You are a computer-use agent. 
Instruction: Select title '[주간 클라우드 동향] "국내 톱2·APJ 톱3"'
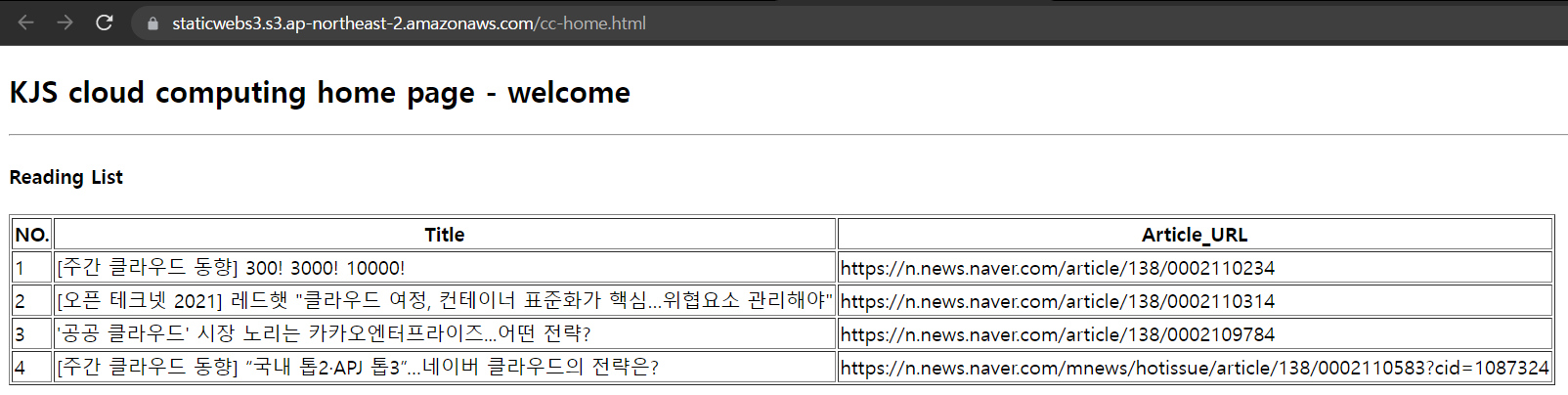(358, 367)
